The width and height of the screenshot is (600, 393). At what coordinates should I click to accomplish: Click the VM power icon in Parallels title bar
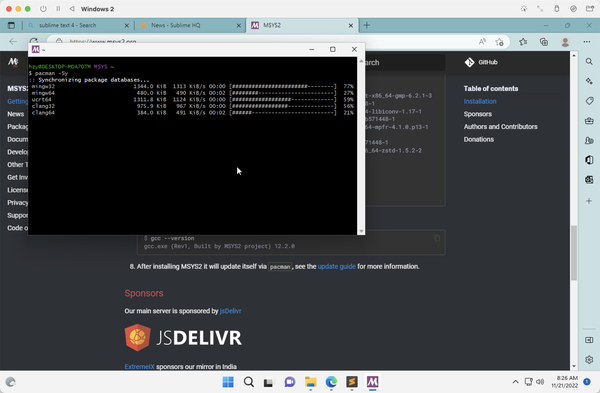[x=43, y=9]
